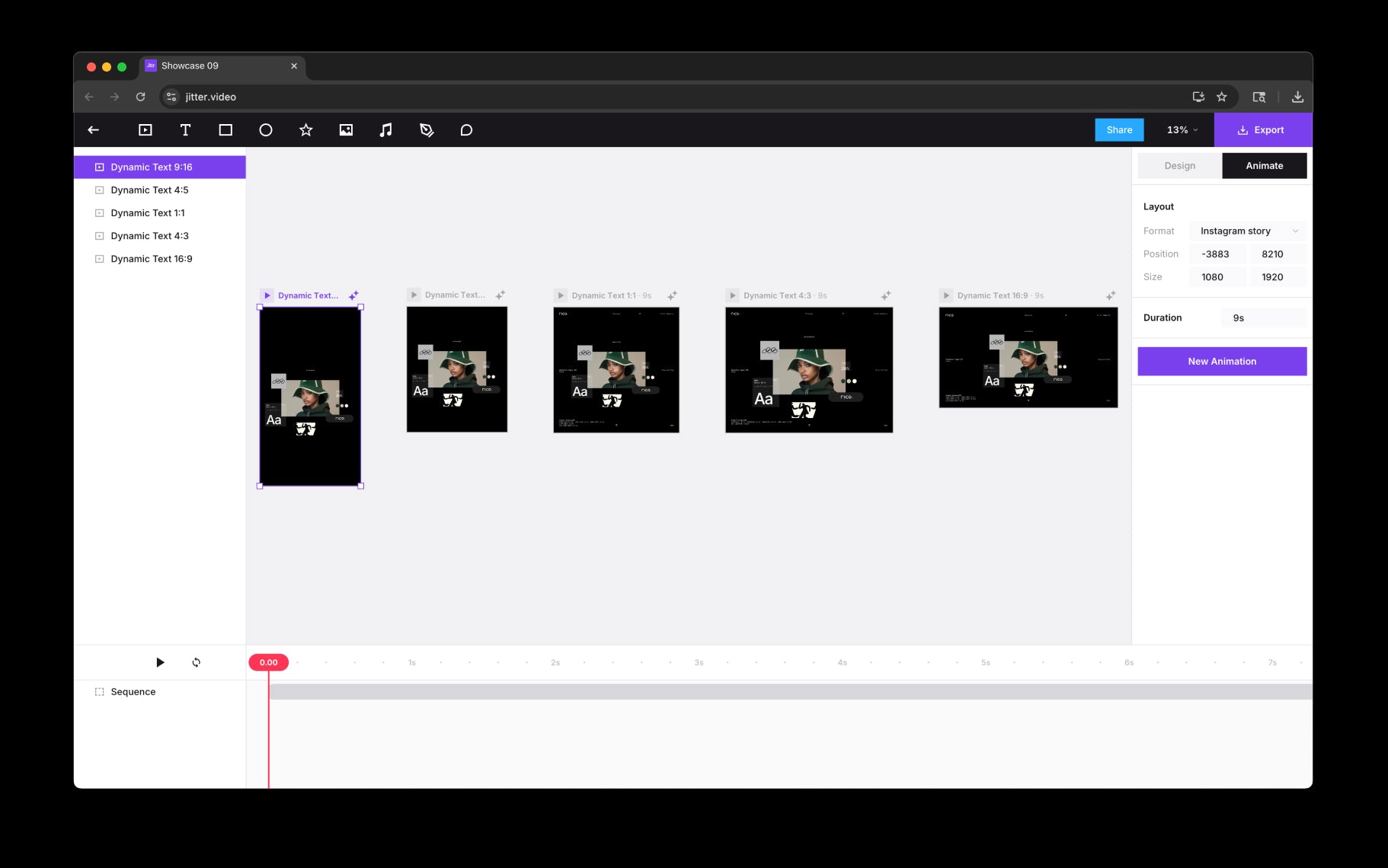Image resolution: width=1388 pixels, height=868 pixels.
Task: Play the Dynamic Text 16:9 artboard preview
Action: (x=946, y=295)
